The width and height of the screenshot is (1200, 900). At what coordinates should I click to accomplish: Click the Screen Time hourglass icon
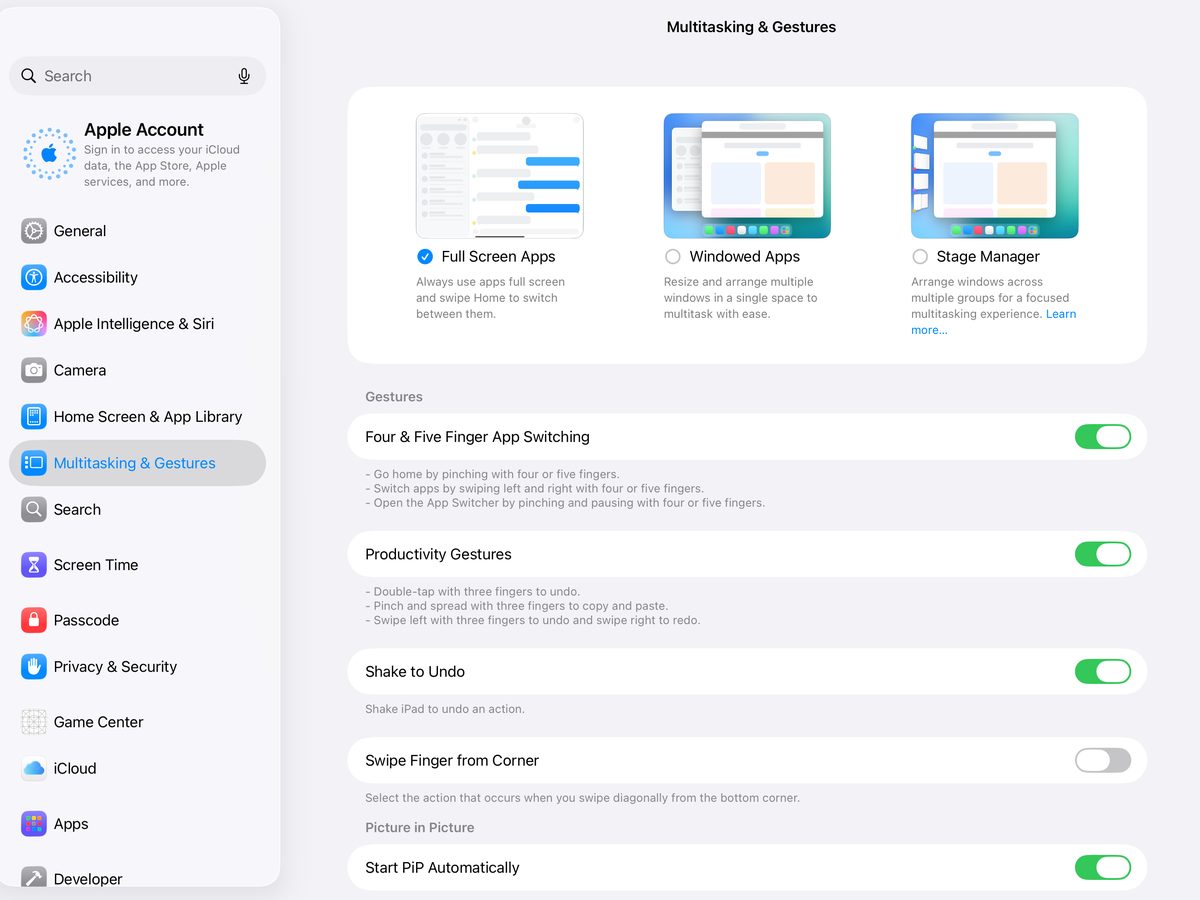pos(34,565)
